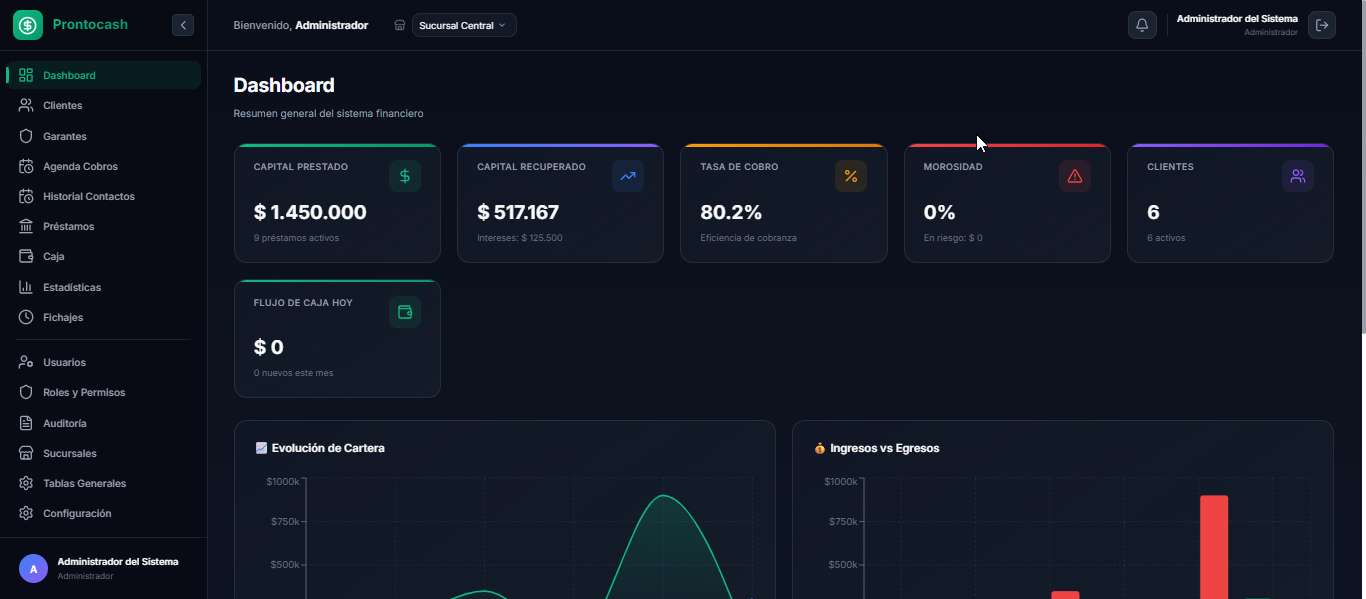1366x599 pixels.
Task: Click the Historial Contactos sidebar icon
Action: point(26,196)
